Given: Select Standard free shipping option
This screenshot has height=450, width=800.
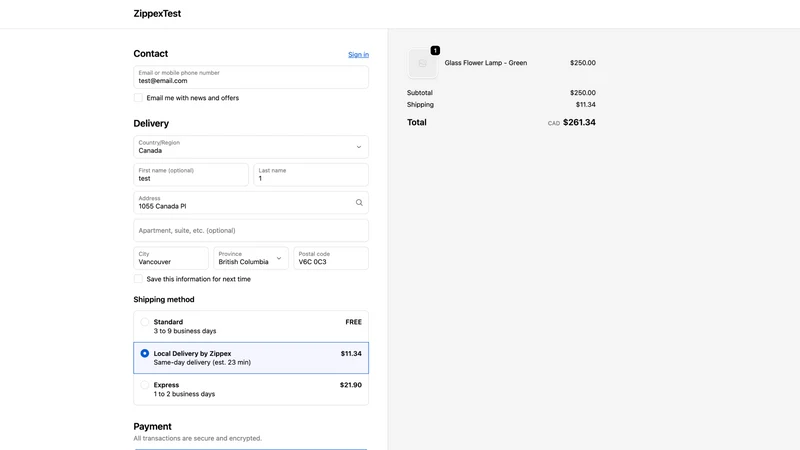Looking at the screenshot, I should point(251,327).
